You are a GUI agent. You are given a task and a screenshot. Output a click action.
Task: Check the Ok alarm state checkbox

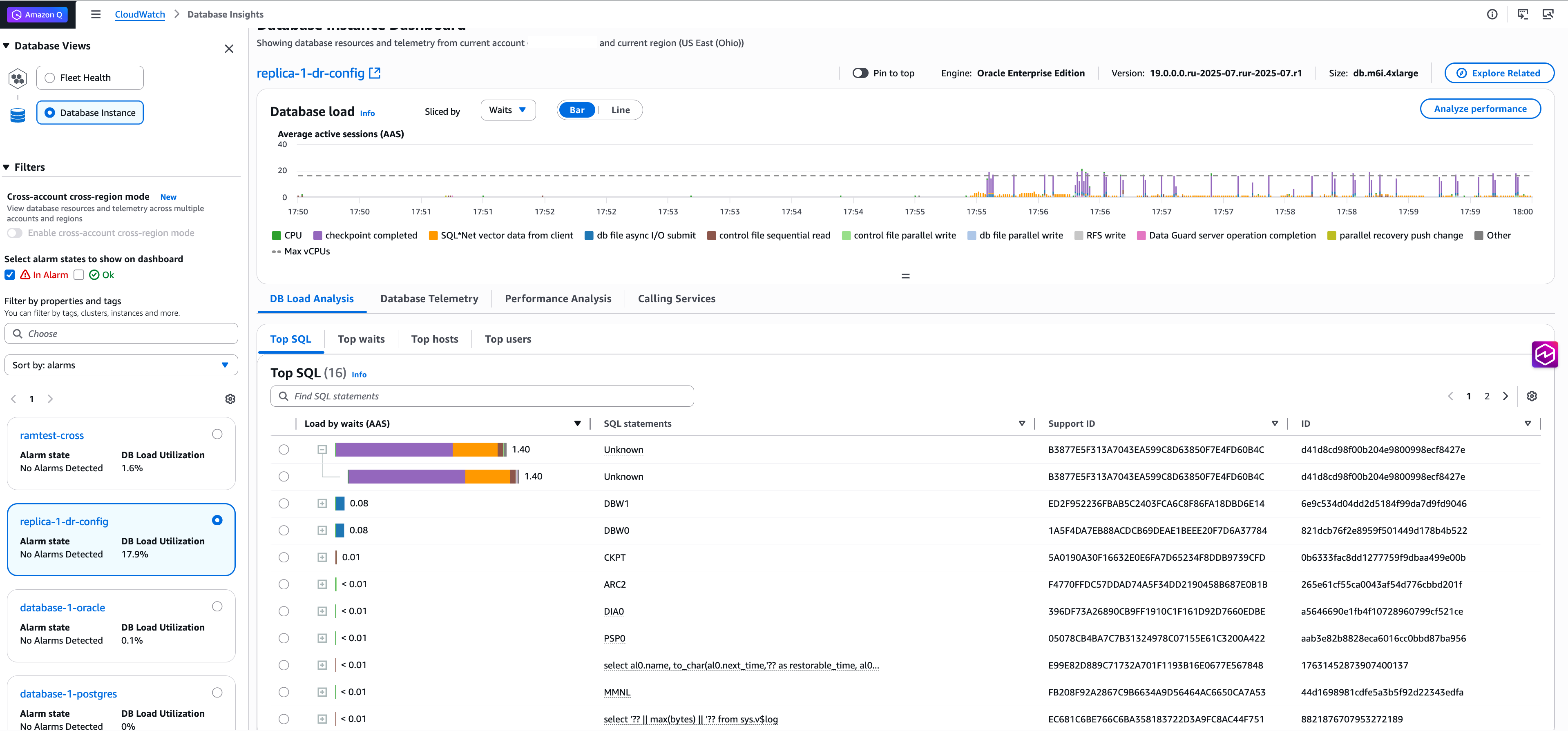[78, 274]
